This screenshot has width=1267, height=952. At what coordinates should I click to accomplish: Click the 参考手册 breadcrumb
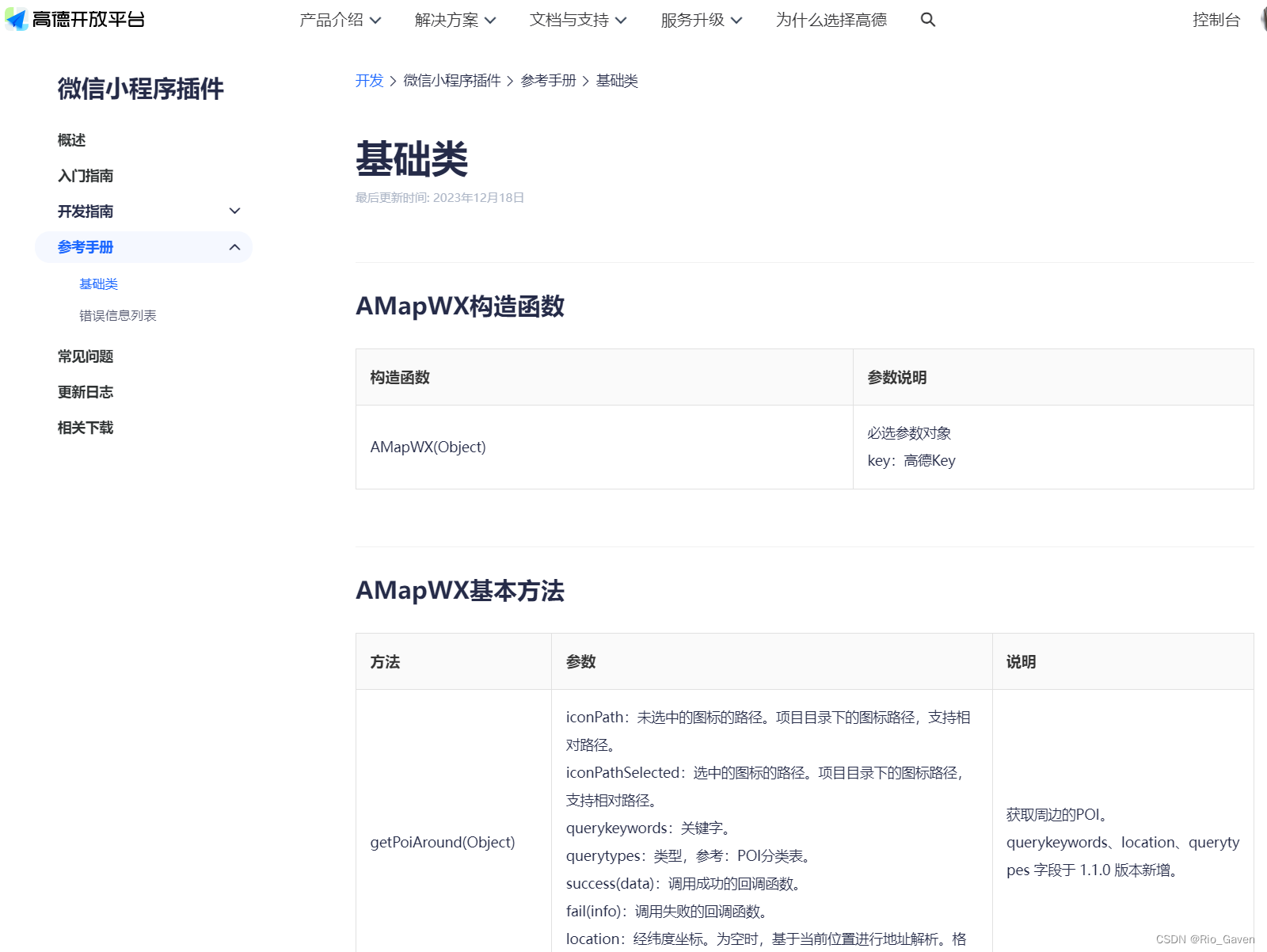pyautogui.click(x=549, y=81)
